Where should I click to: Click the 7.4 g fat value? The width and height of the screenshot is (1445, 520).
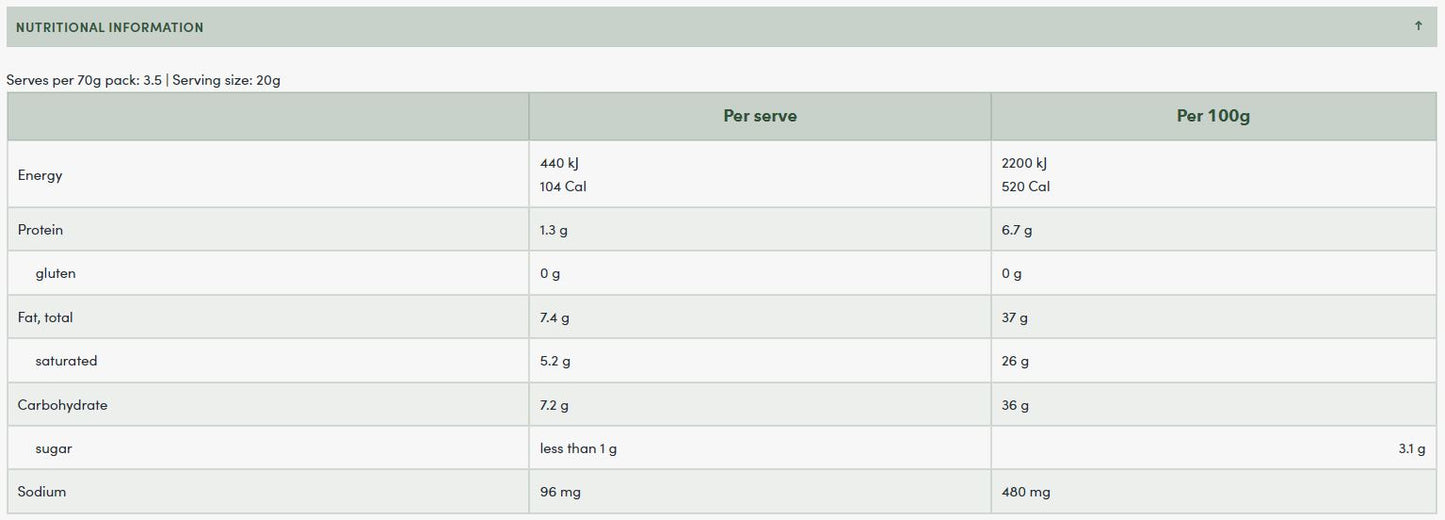[x=554, y=317]
